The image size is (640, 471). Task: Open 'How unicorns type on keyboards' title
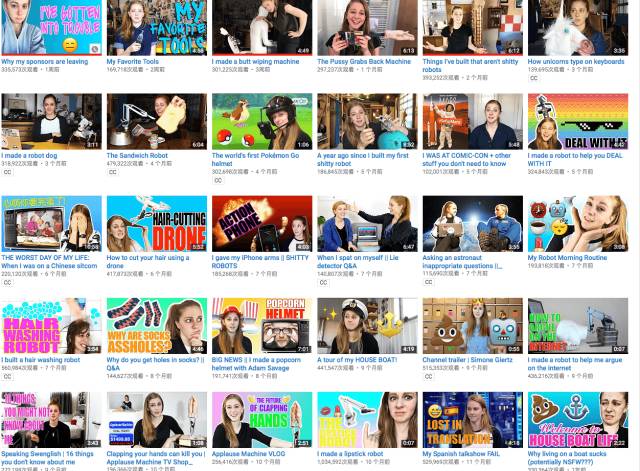click(576, 62)
